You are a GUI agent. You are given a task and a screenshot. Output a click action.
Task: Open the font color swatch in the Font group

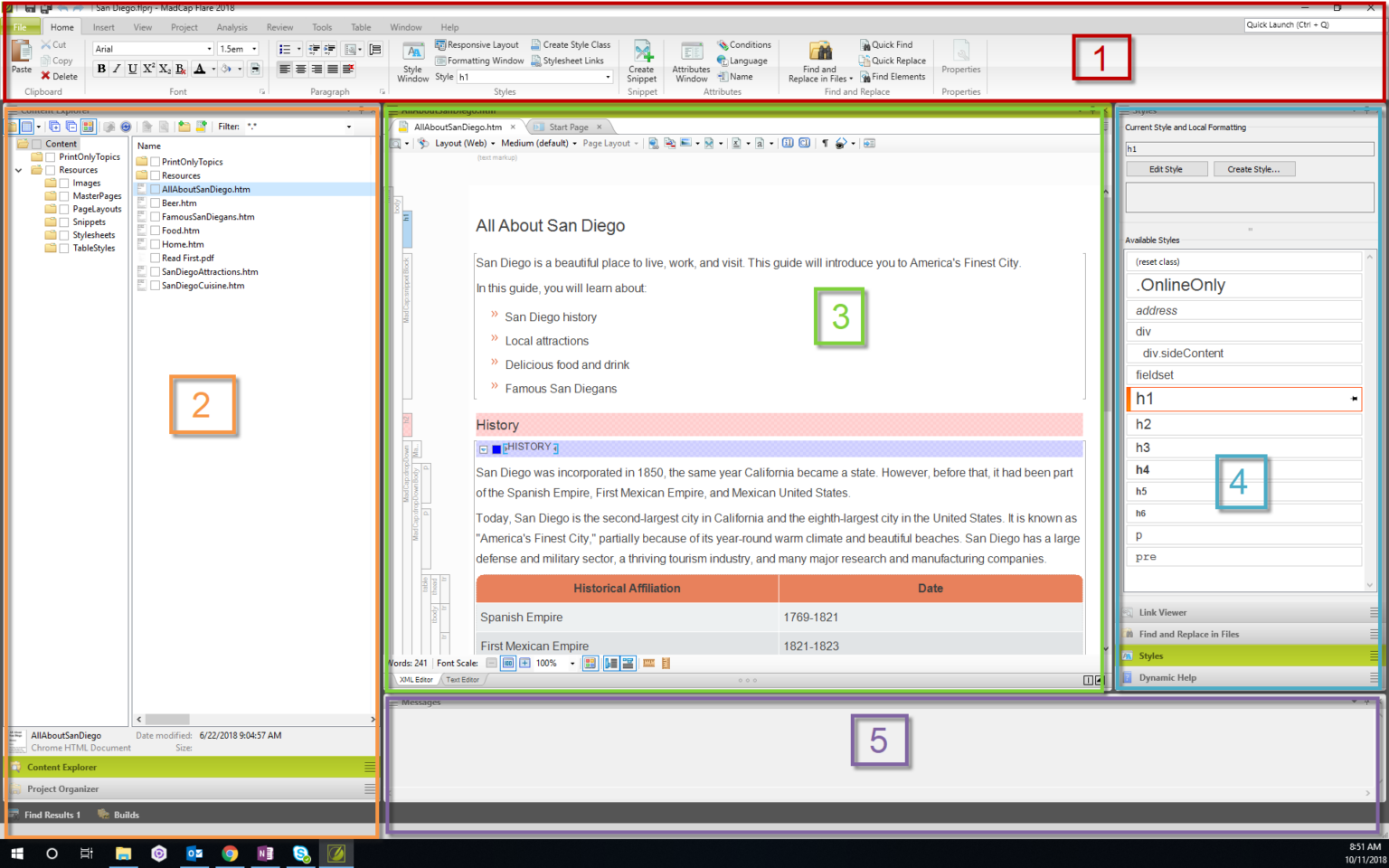click(x=199, y=69)
